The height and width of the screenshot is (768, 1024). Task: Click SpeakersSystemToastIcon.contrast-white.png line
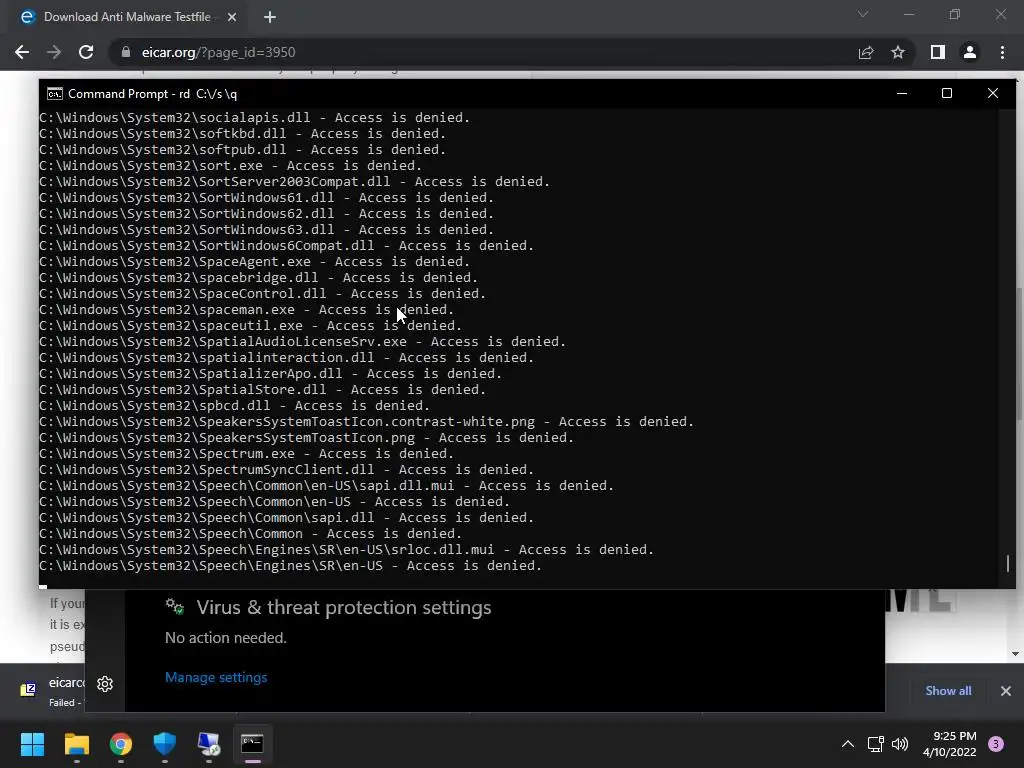point(366,422)
